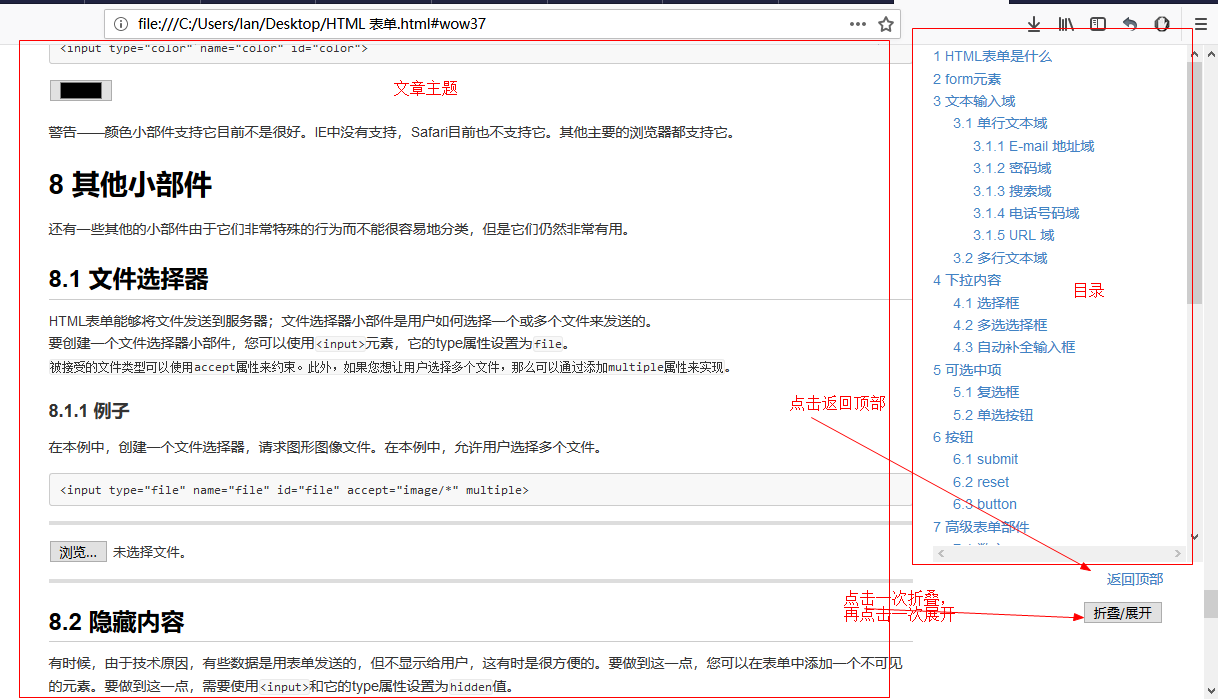
Task: Click the '8 其他小部件' heading
Action: pos(130,184)
